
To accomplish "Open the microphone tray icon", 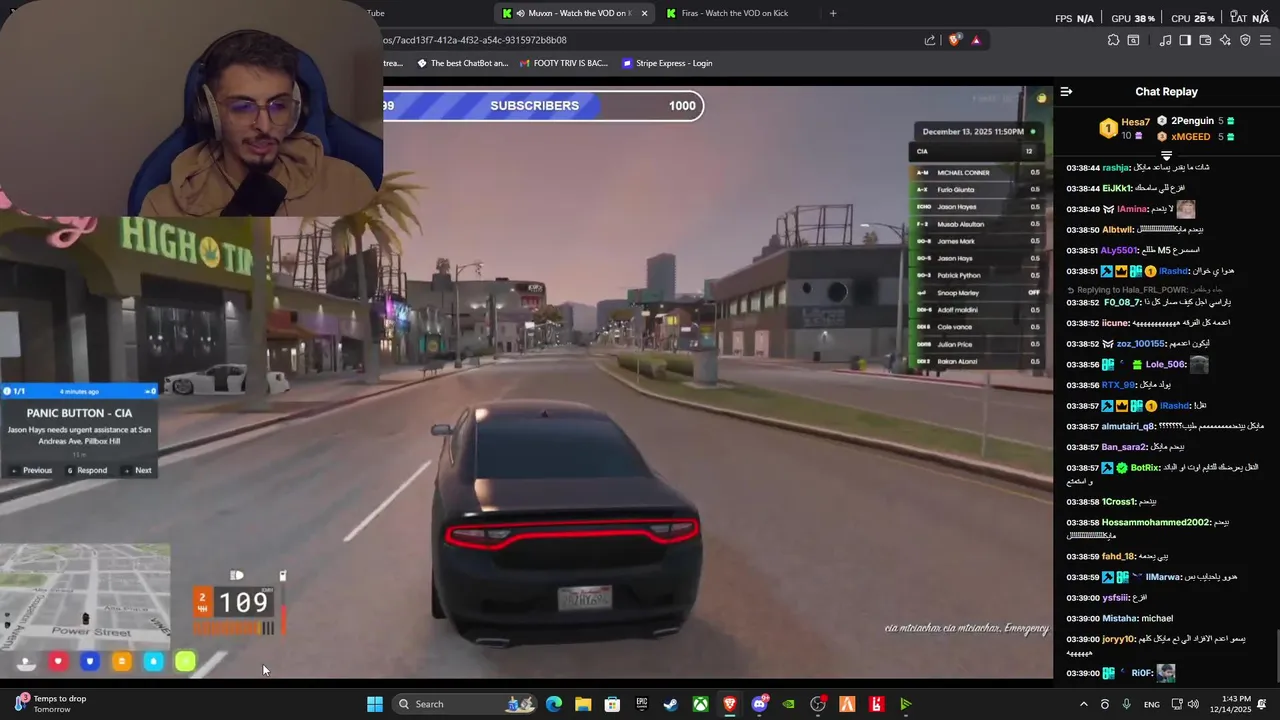I will point(1127,704).
